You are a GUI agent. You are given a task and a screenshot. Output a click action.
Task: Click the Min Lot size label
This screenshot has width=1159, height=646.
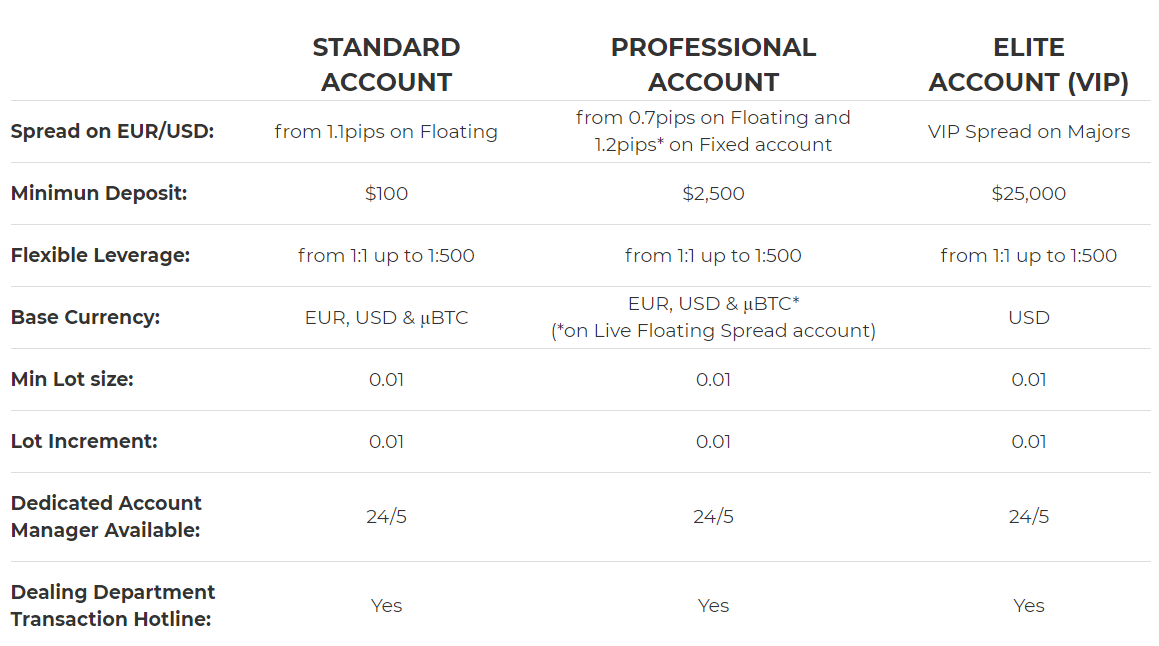[72, 379]
